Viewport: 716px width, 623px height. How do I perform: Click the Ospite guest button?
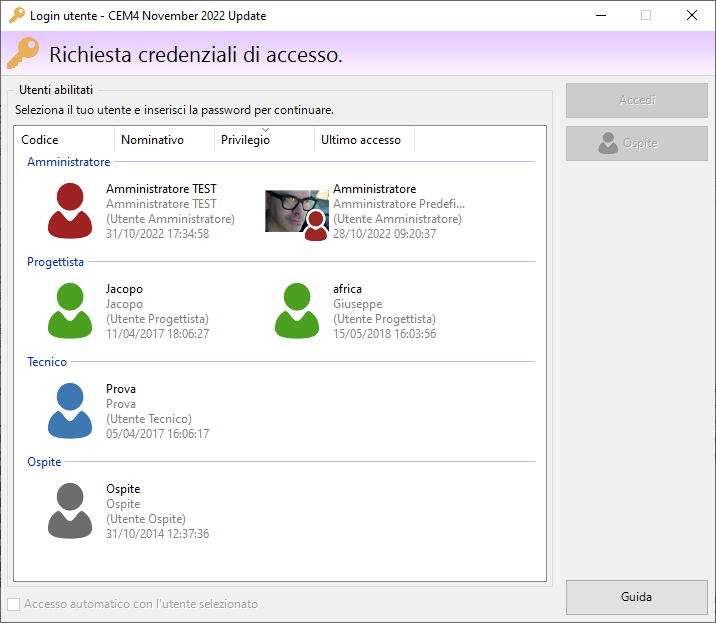point(637,143)
